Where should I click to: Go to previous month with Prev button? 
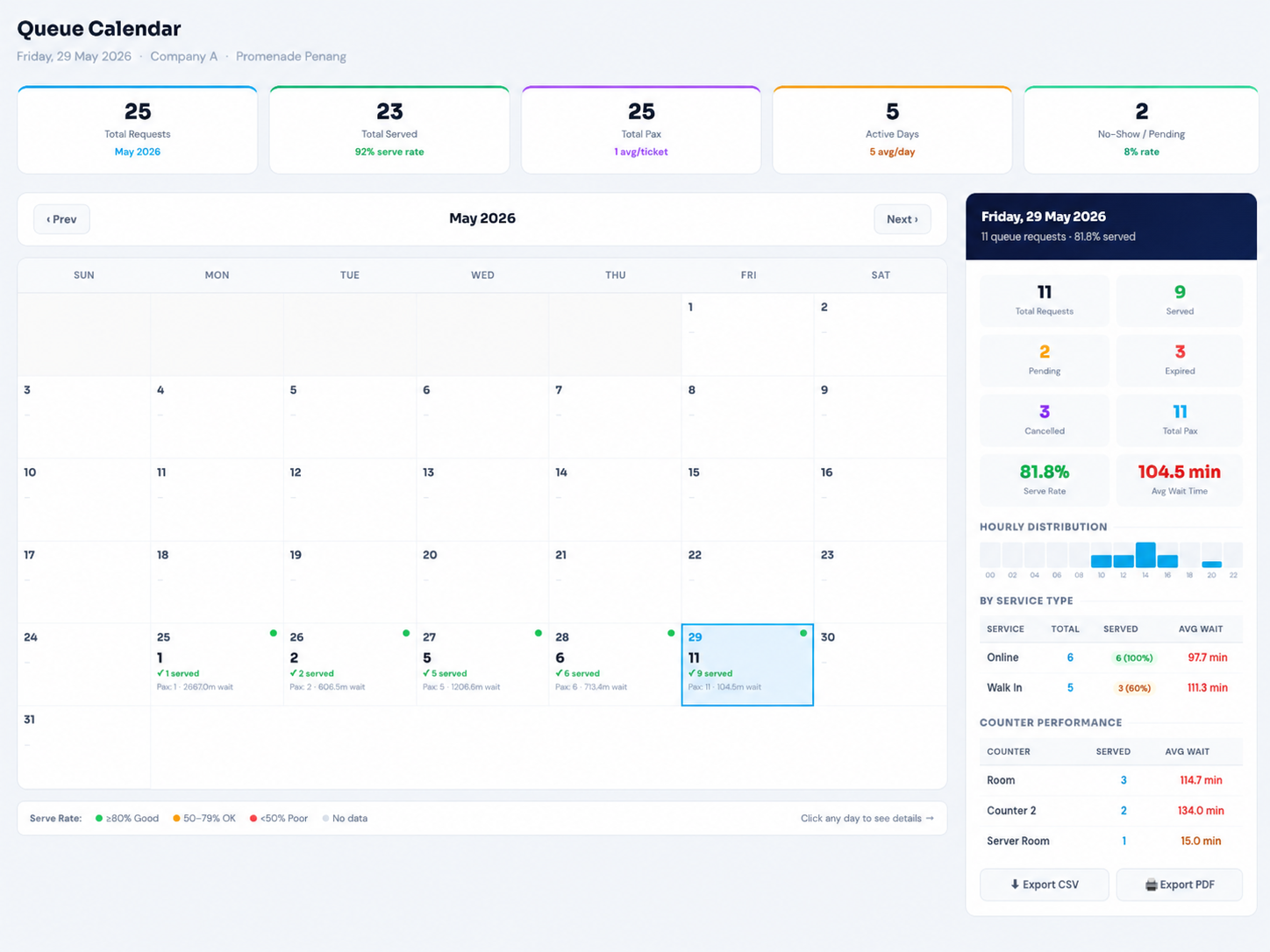tap(61, 219)
